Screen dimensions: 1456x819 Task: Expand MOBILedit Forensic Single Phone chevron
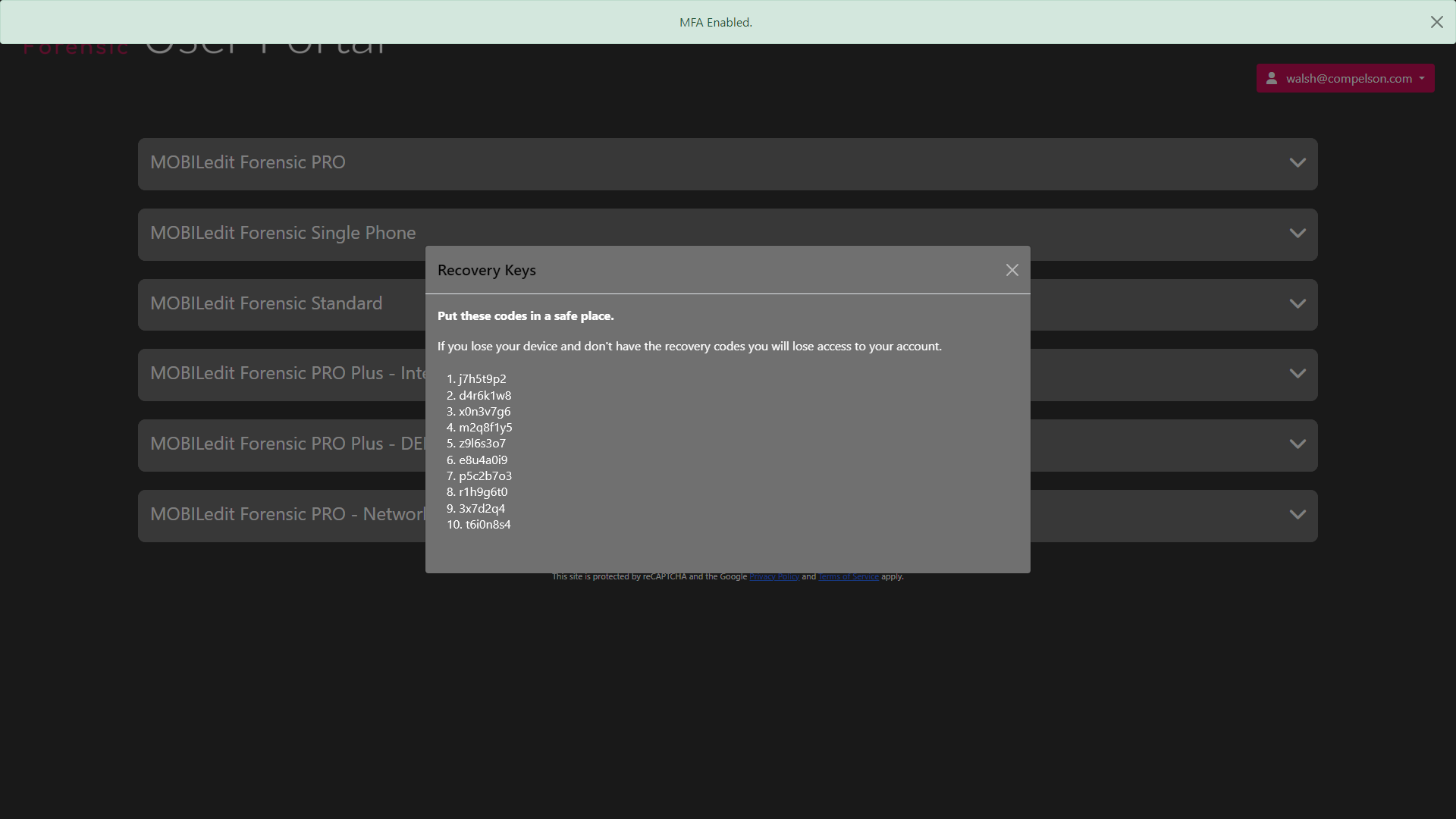(1298, 233)
